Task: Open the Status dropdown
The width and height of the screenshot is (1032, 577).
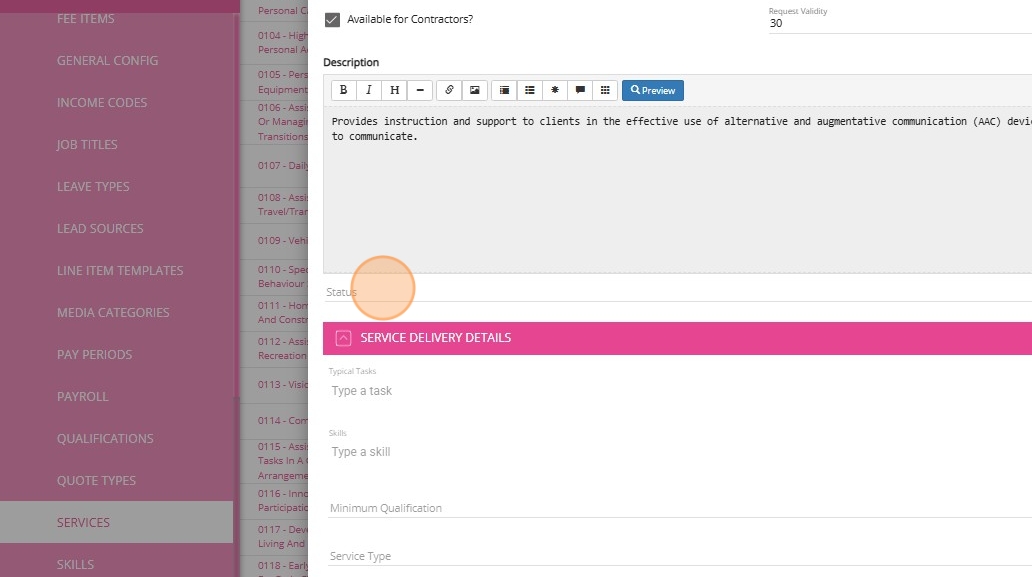Action: tap(677, 291)
